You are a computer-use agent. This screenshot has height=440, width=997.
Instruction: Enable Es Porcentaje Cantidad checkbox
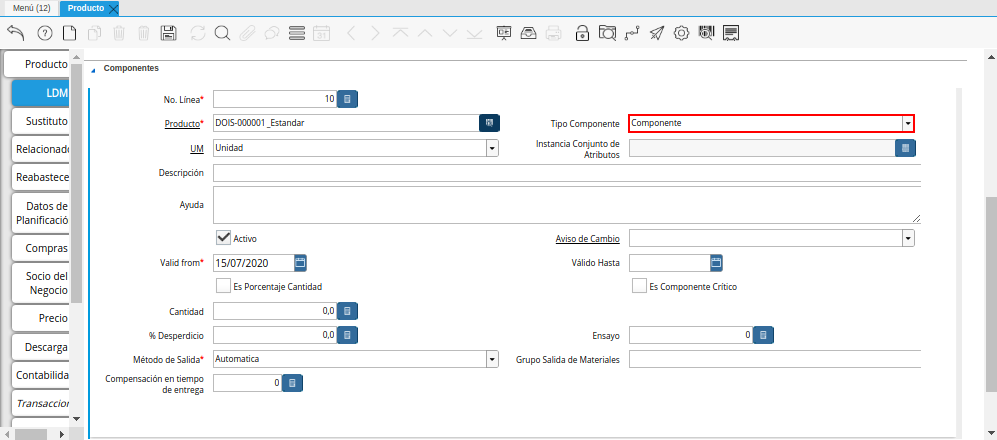point(224,286)
